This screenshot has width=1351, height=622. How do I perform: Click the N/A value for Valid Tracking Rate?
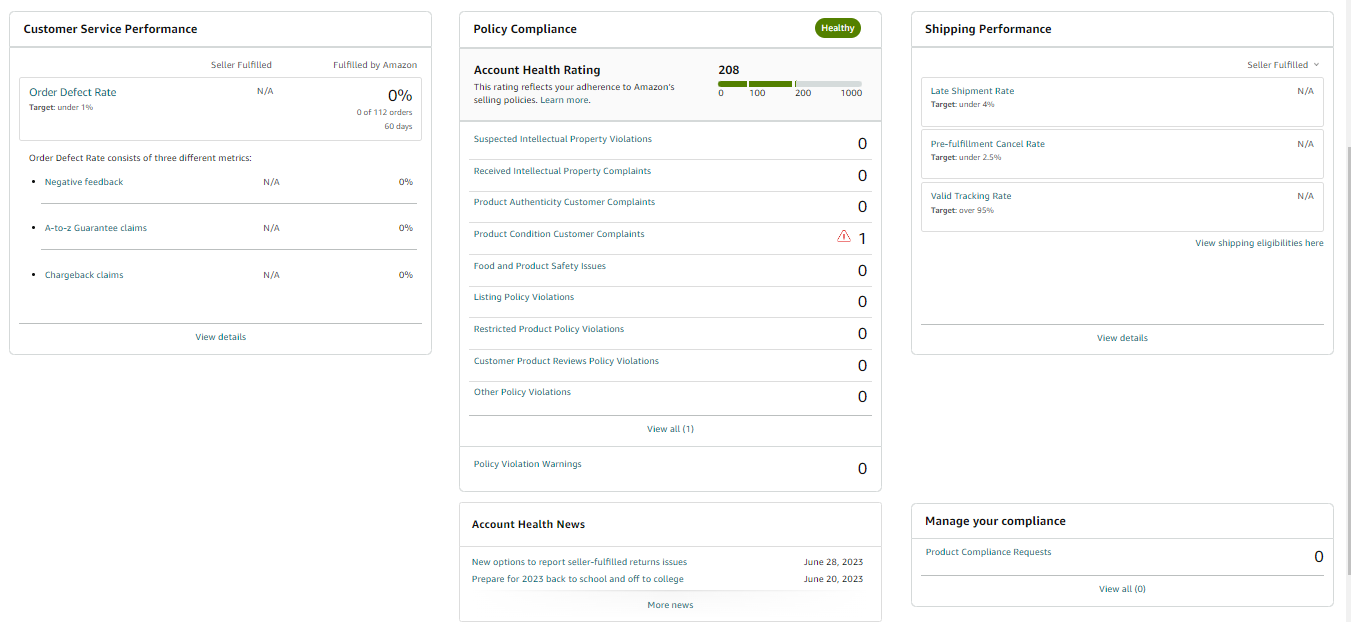pyautogui.click(x=1305, y=196)
